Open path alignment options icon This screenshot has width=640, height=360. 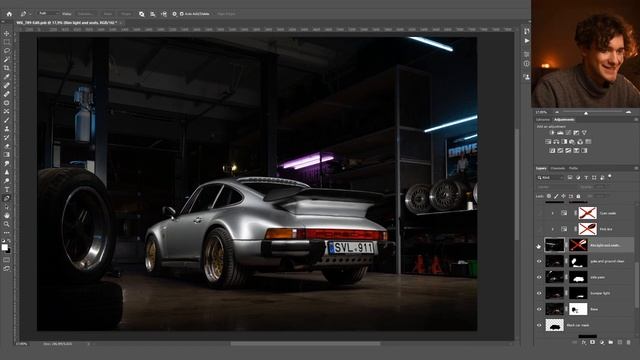click(153, 14)
